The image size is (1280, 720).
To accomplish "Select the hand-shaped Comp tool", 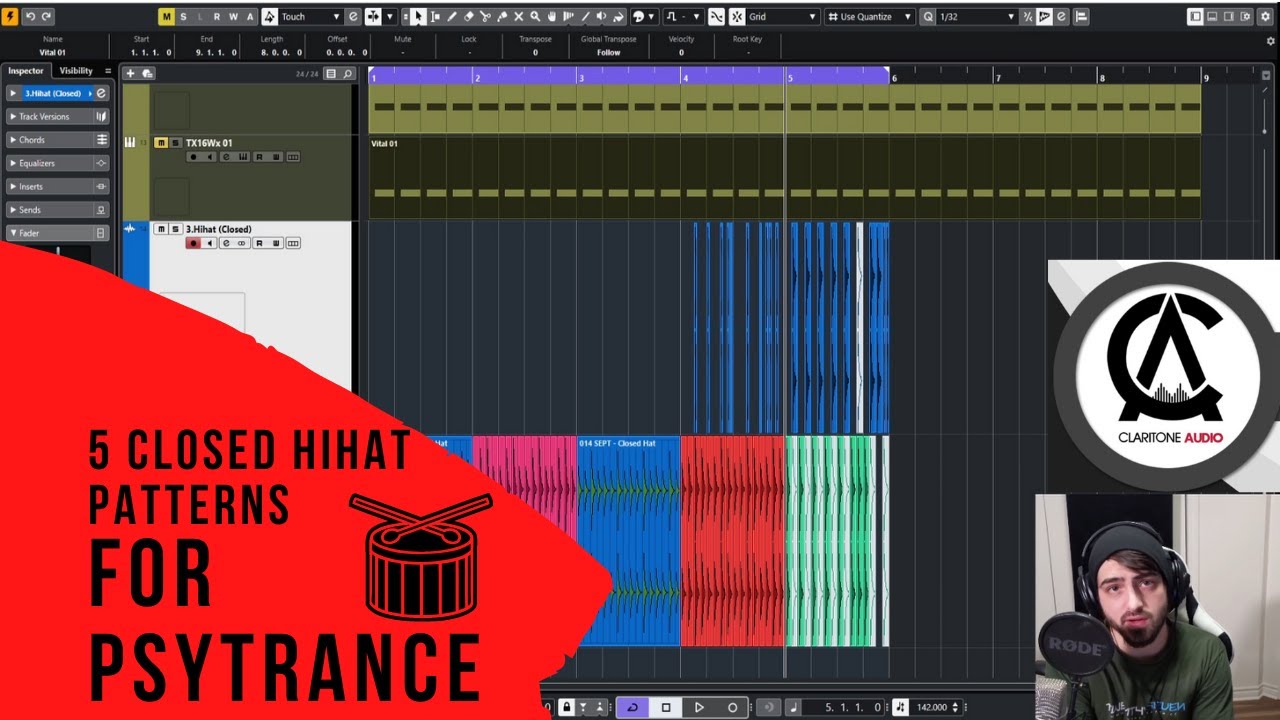I will click(552, 17).
